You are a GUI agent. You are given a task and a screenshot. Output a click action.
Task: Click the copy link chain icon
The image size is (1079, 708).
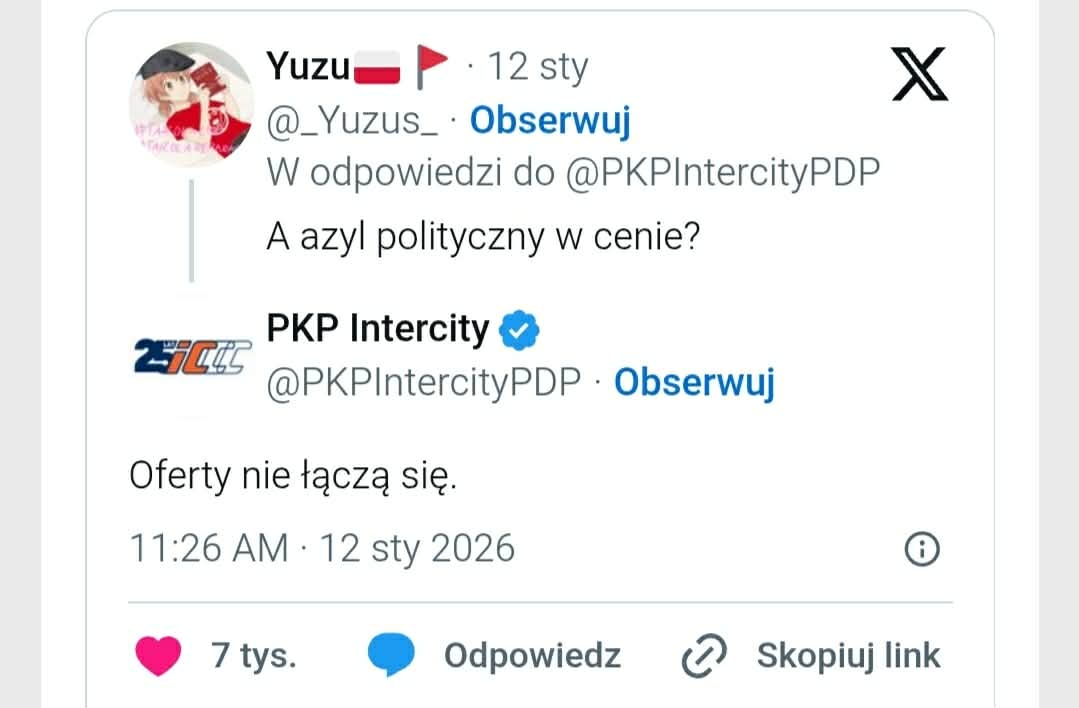(702, 656)
